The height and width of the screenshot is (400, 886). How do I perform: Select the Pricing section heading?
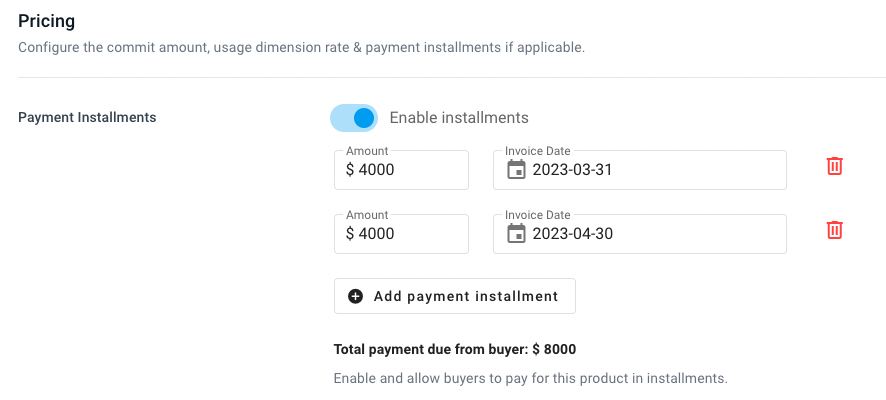coord(46,21)
